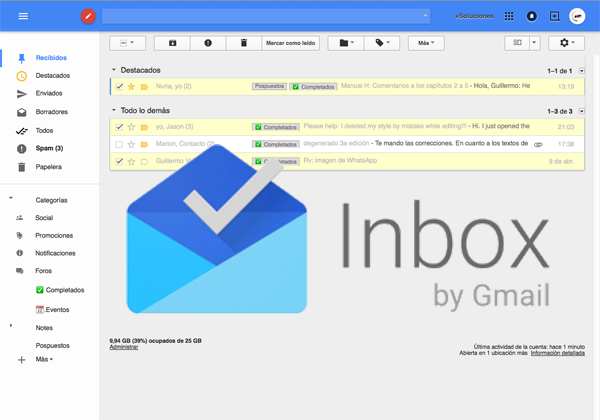
Task: Open the move-to folder dropdown
Action: pyautogui.click(x=346, y=43)
